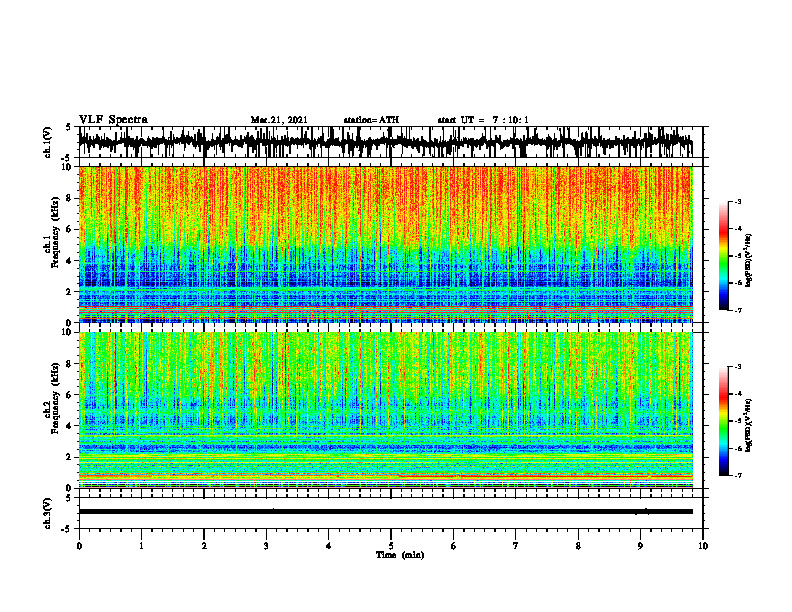Click the ch.3 flat voltage trace
This screenshot has width=792, height=612.
(386, 512)
